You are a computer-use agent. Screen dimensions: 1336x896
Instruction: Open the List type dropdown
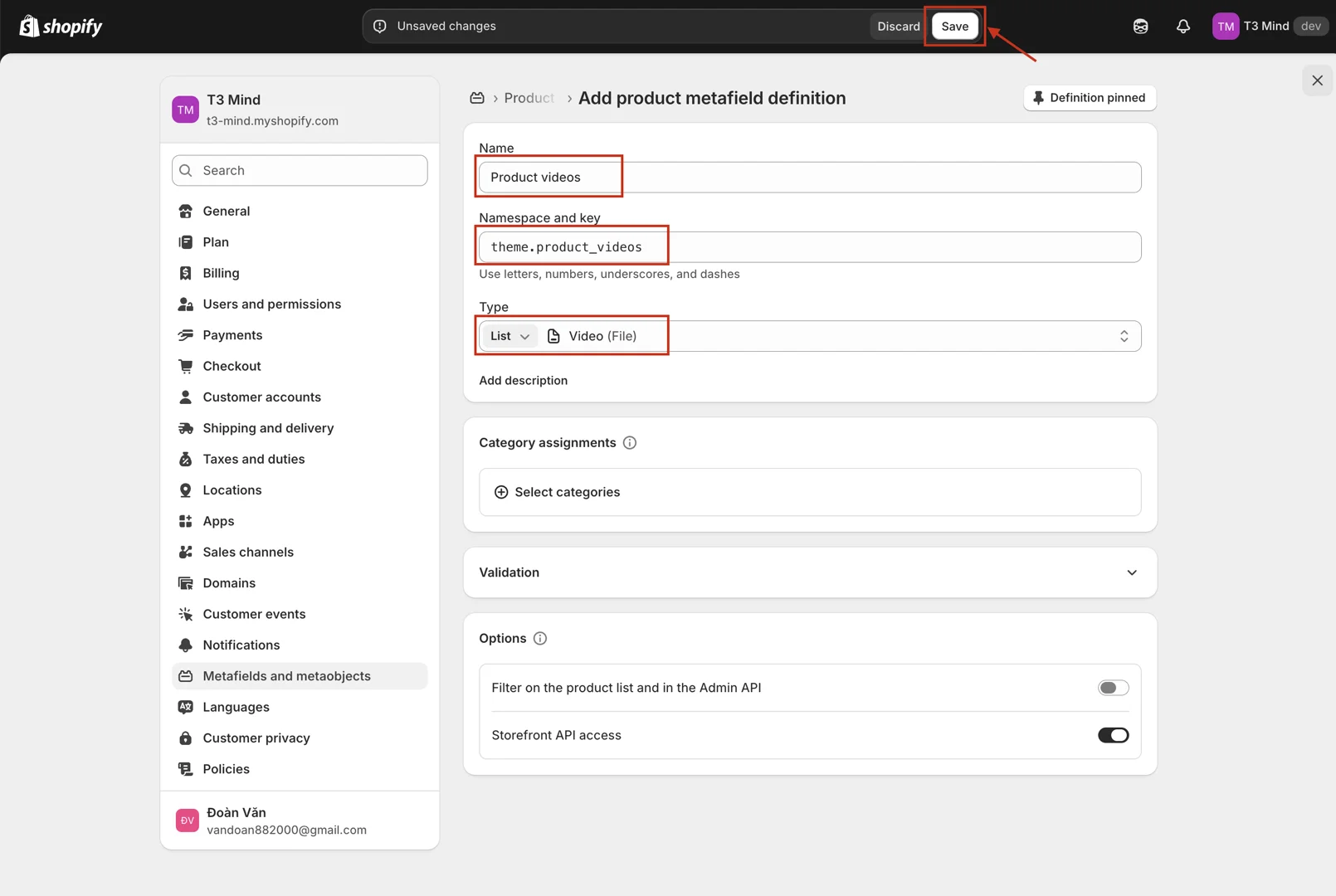coord(510,336)
